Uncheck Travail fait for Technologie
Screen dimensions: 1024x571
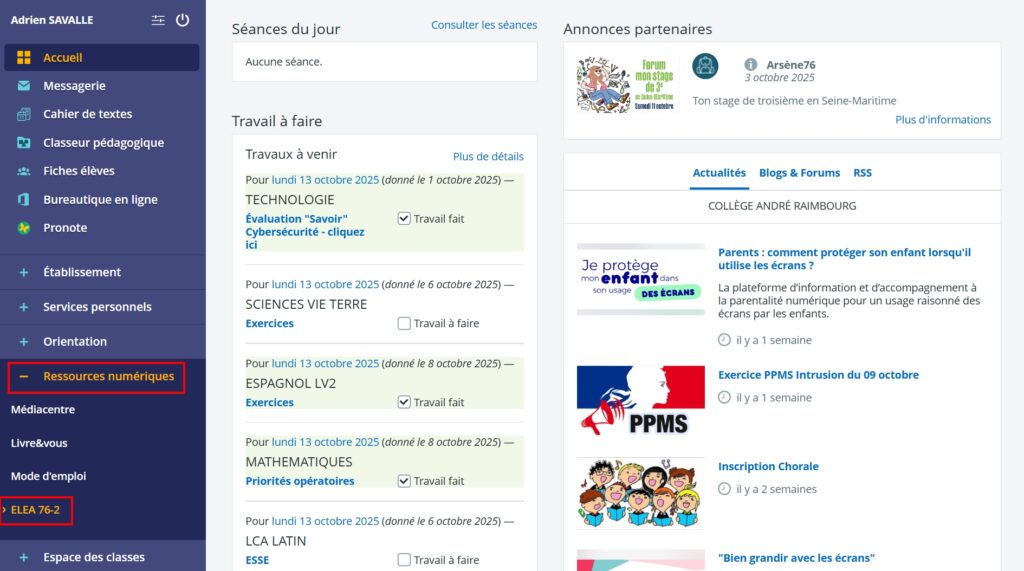pos(404,218)
